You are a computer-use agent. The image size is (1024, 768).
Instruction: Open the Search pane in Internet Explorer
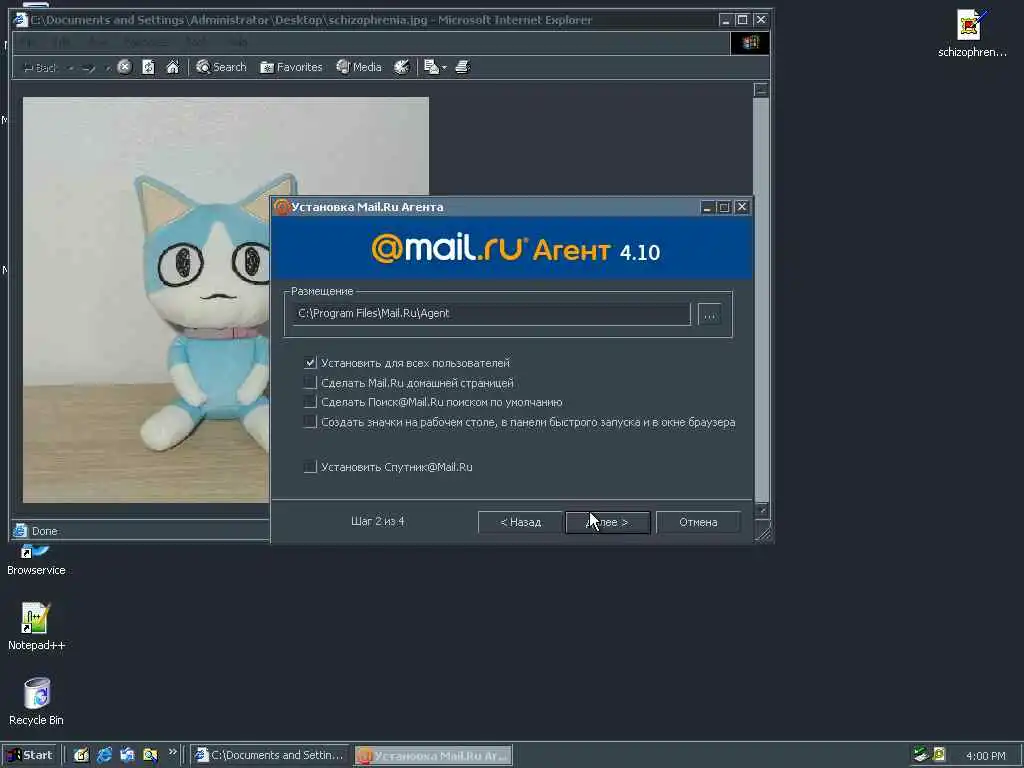(x=221, y=67)
